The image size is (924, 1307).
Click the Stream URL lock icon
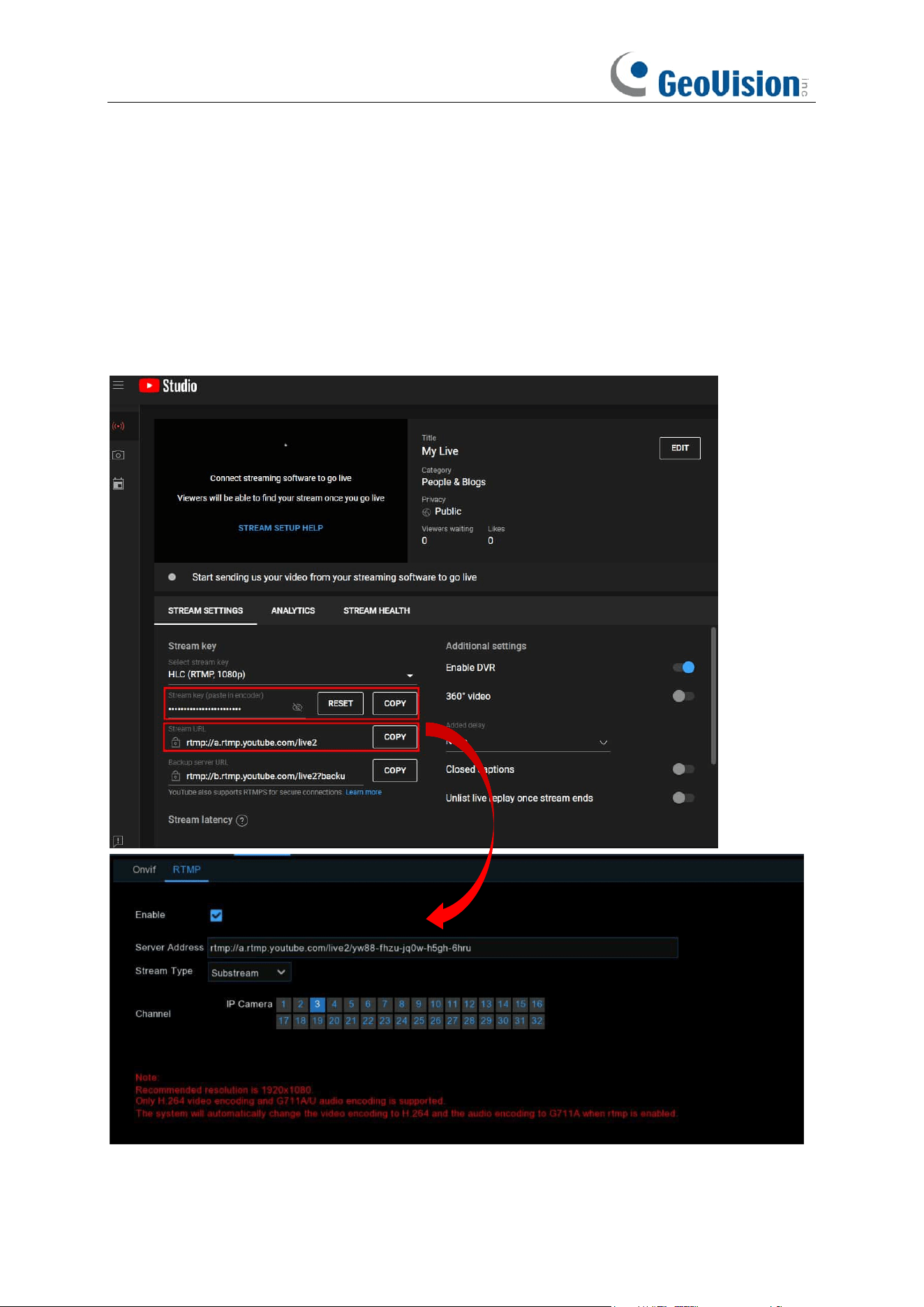coord(176,742)
